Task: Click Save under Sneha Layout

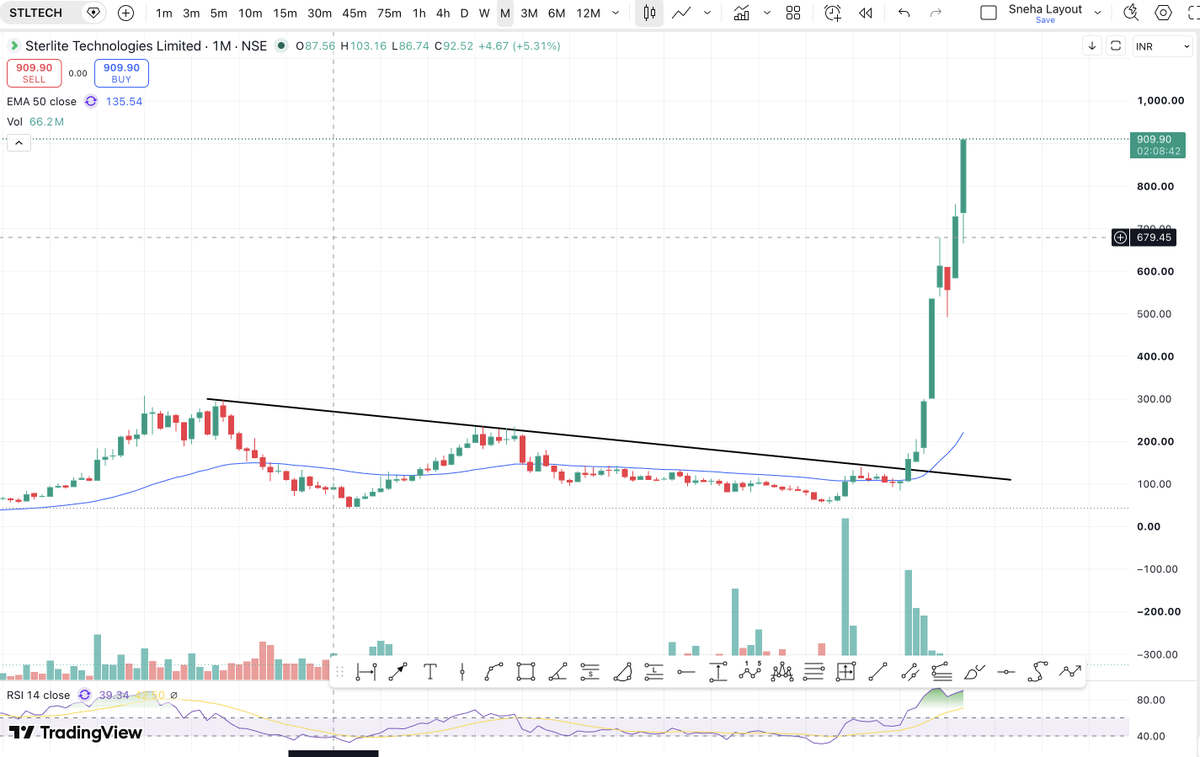Action: pos(1045,20)
